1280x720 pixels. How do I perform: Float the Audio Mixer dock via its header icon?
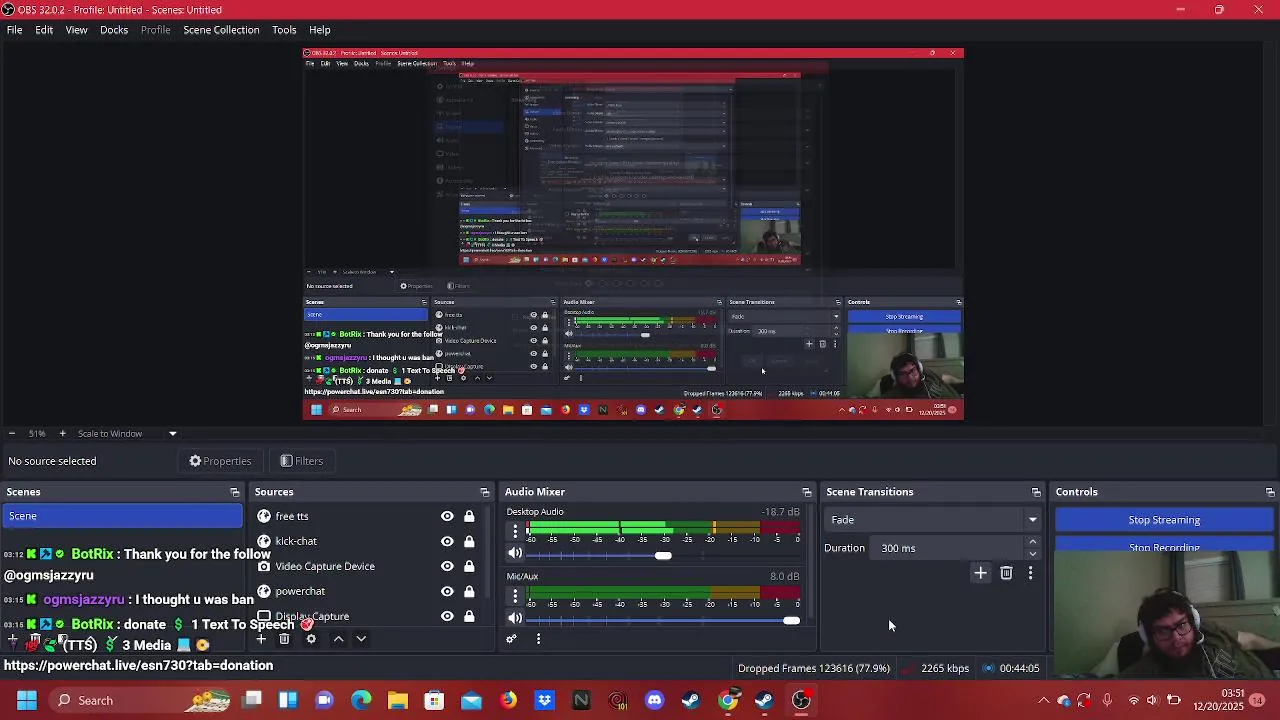[x=807, y=492]
